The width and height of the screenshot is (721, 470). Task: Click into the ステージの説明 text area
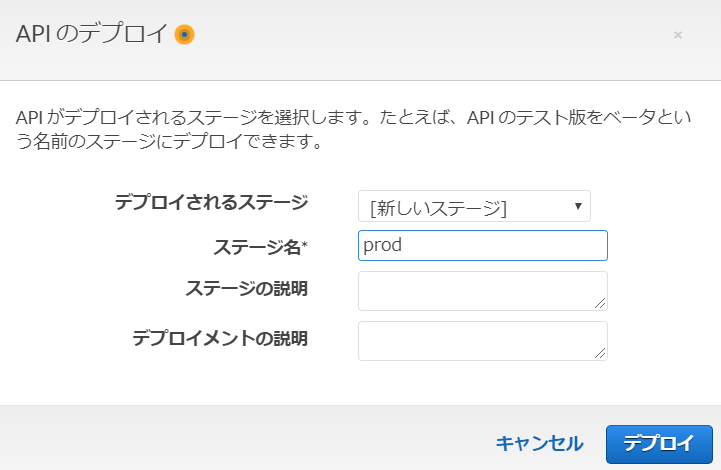pos(482,290)
